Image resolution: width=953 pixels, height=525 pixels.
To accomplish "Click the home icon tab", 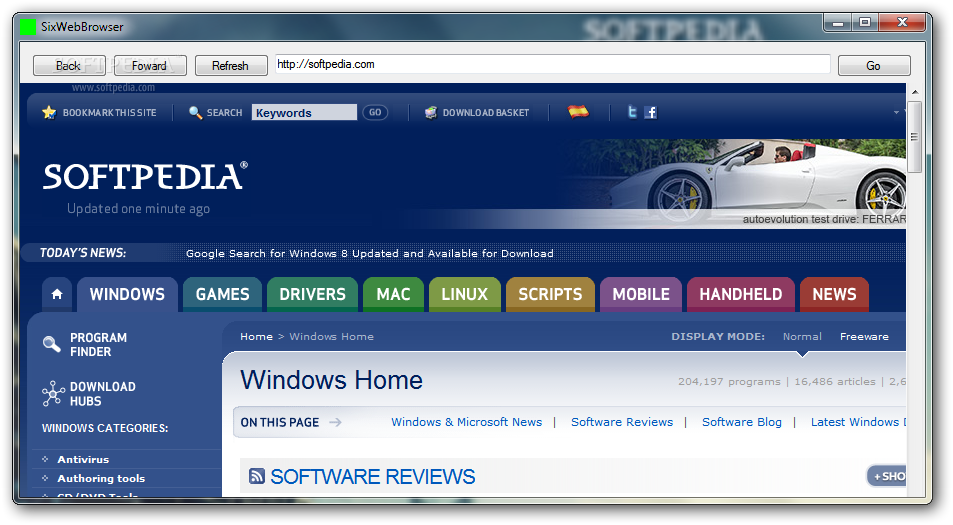I will point(57,294).
